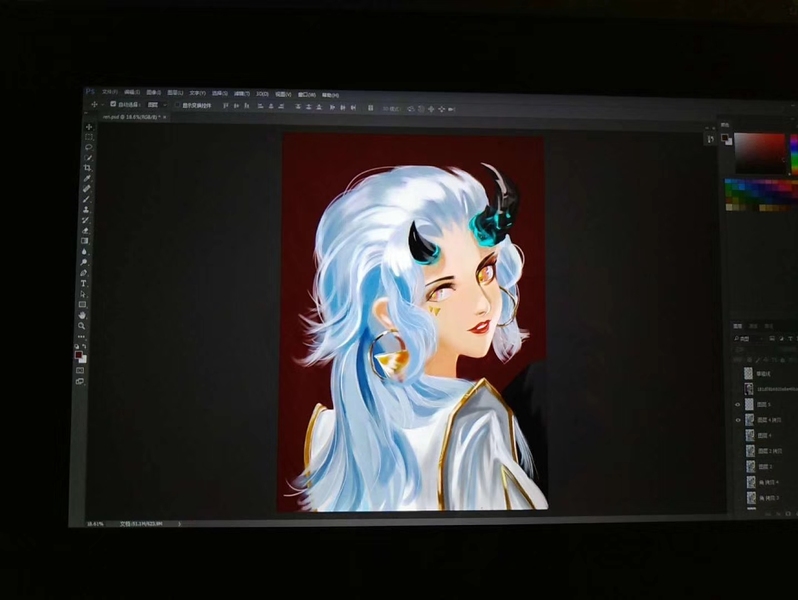Click the vertical hue spectrum slider
The image size is (798, 600).
(x=794, y=155)
